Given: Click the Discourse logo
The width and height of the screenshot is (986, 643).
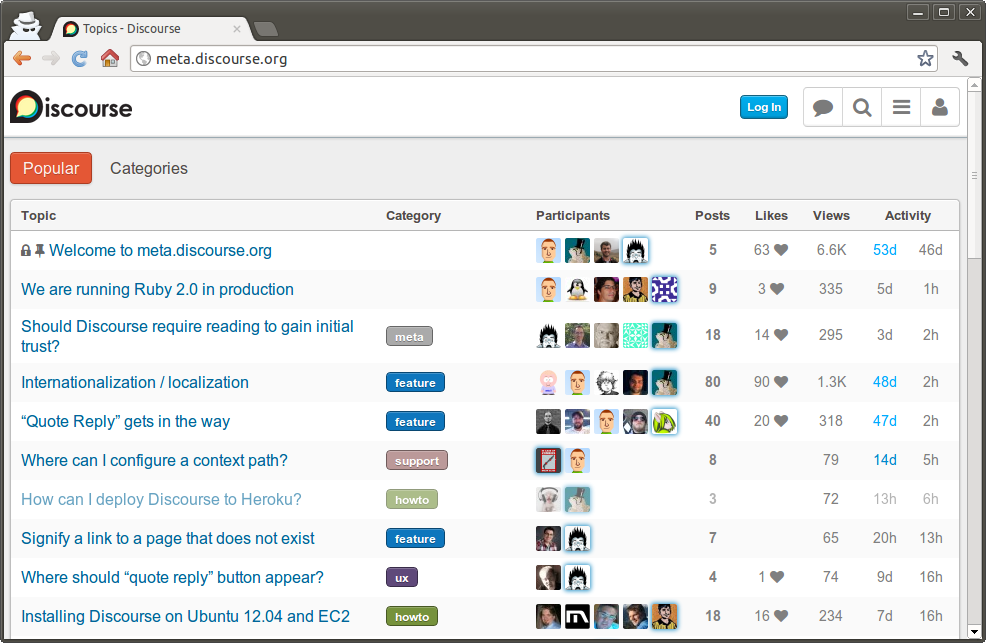Looking at the screenshot, I should 71,107.
